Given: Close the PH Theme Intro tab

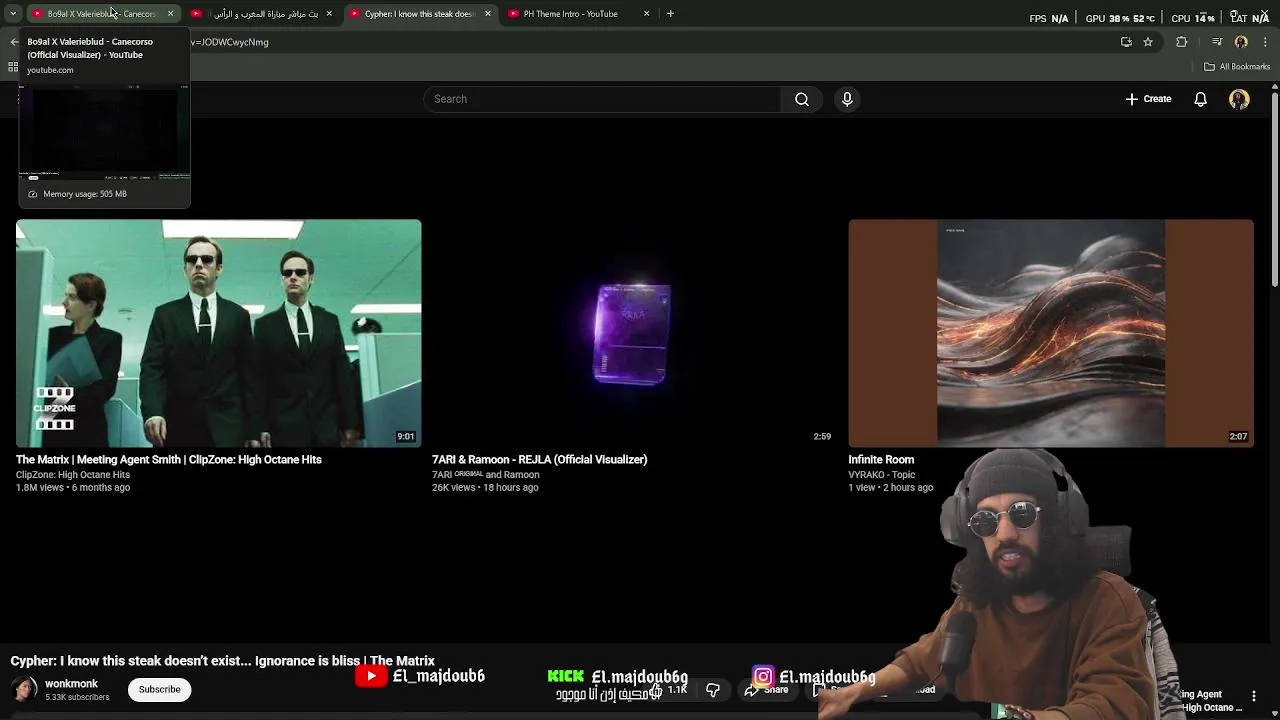Looking at the screenshot, I should [647, 14].
